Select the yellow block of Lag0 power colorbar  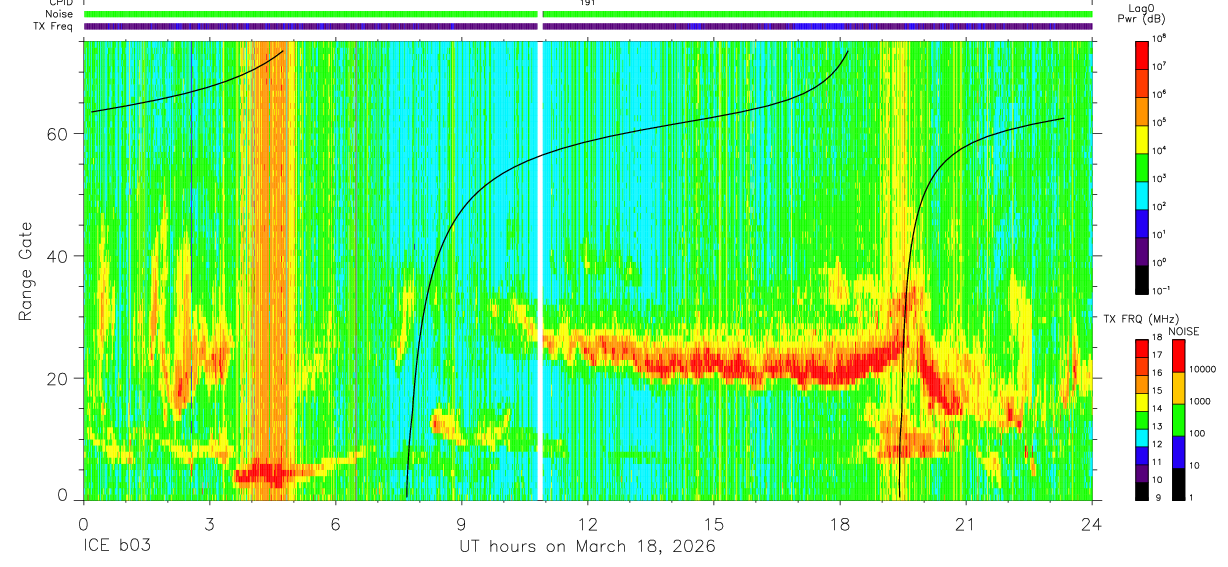coord(1142,138)
